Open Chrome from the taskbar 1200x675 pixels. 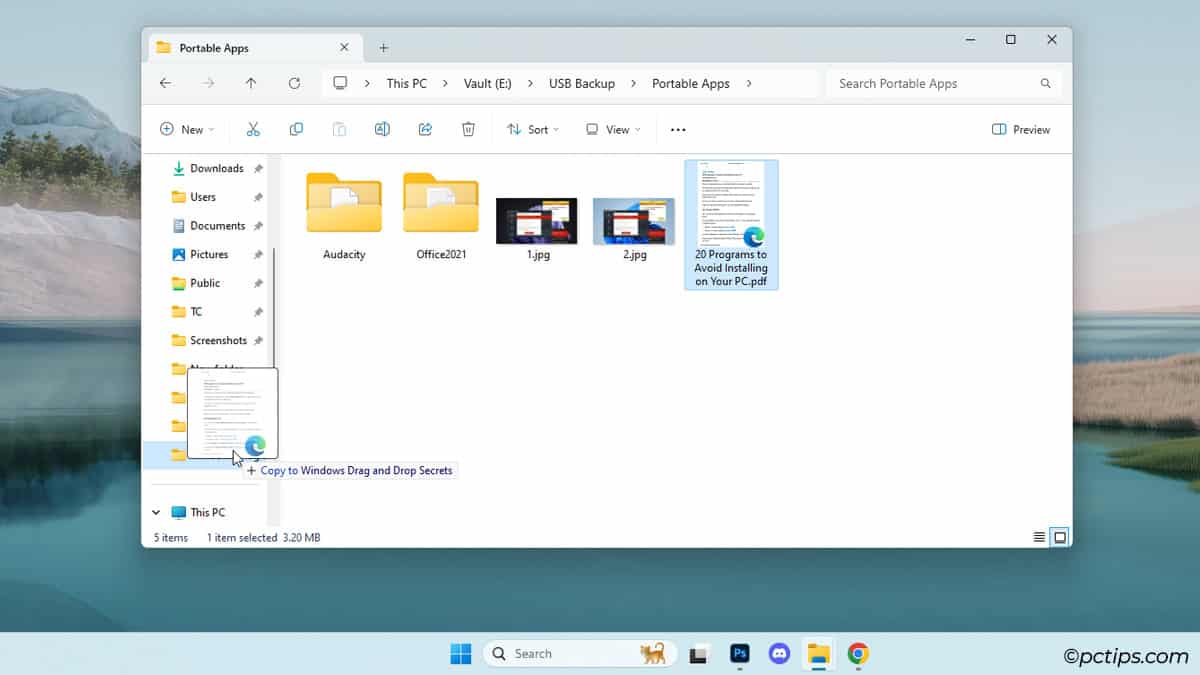(859, 653)
